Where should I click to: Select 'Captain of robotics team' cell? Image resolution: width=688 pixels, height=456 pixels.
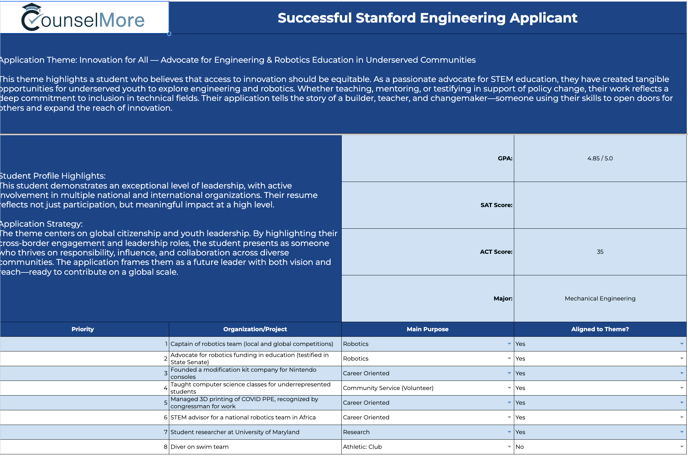pos(255,344)
